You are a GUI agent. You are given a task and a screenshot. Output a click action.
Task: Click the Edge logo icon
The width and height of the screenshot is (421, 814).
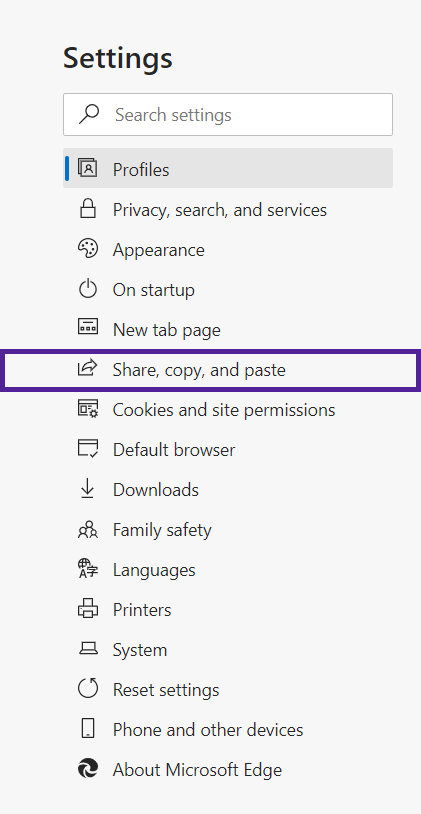pos(88,769)
